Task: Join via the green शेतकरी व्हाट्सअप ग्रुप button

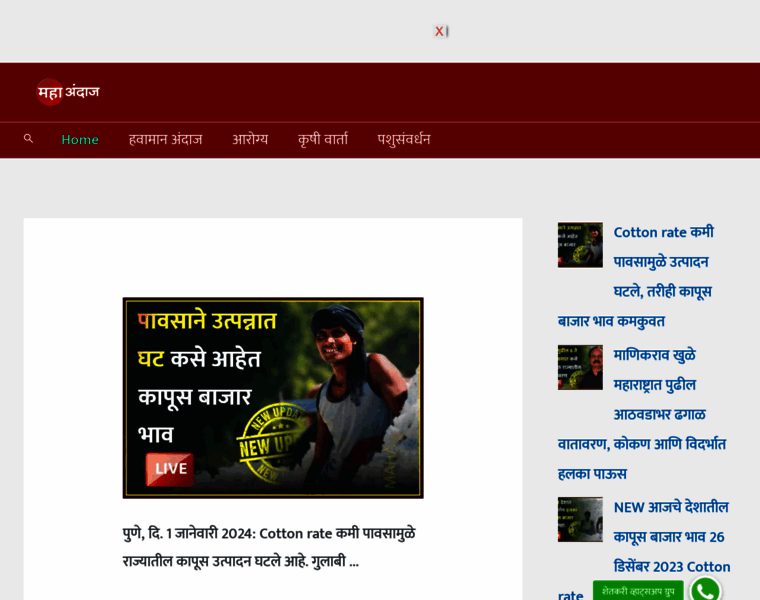Action: [638, 591]
